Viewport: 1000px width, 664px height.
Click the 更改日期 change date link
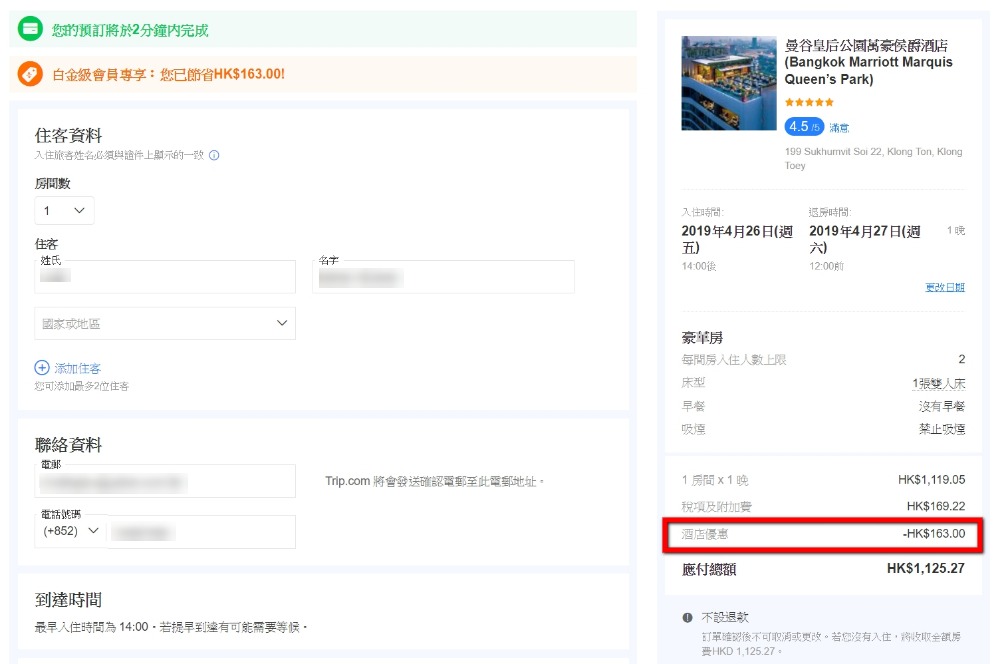[x=944, y=287]
